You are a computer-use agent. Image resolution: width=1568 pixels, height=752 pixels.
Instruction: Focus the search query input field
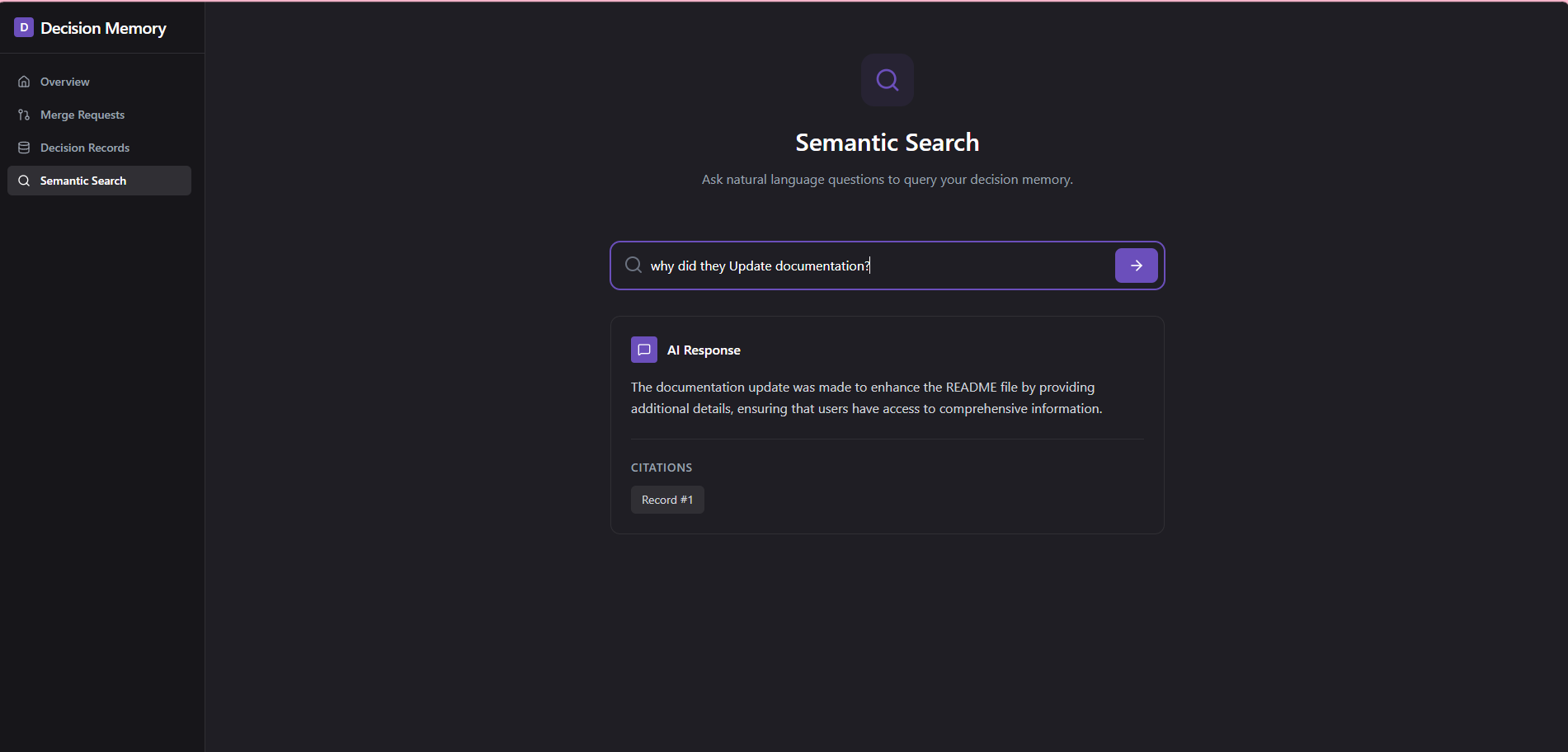[878, 266]
